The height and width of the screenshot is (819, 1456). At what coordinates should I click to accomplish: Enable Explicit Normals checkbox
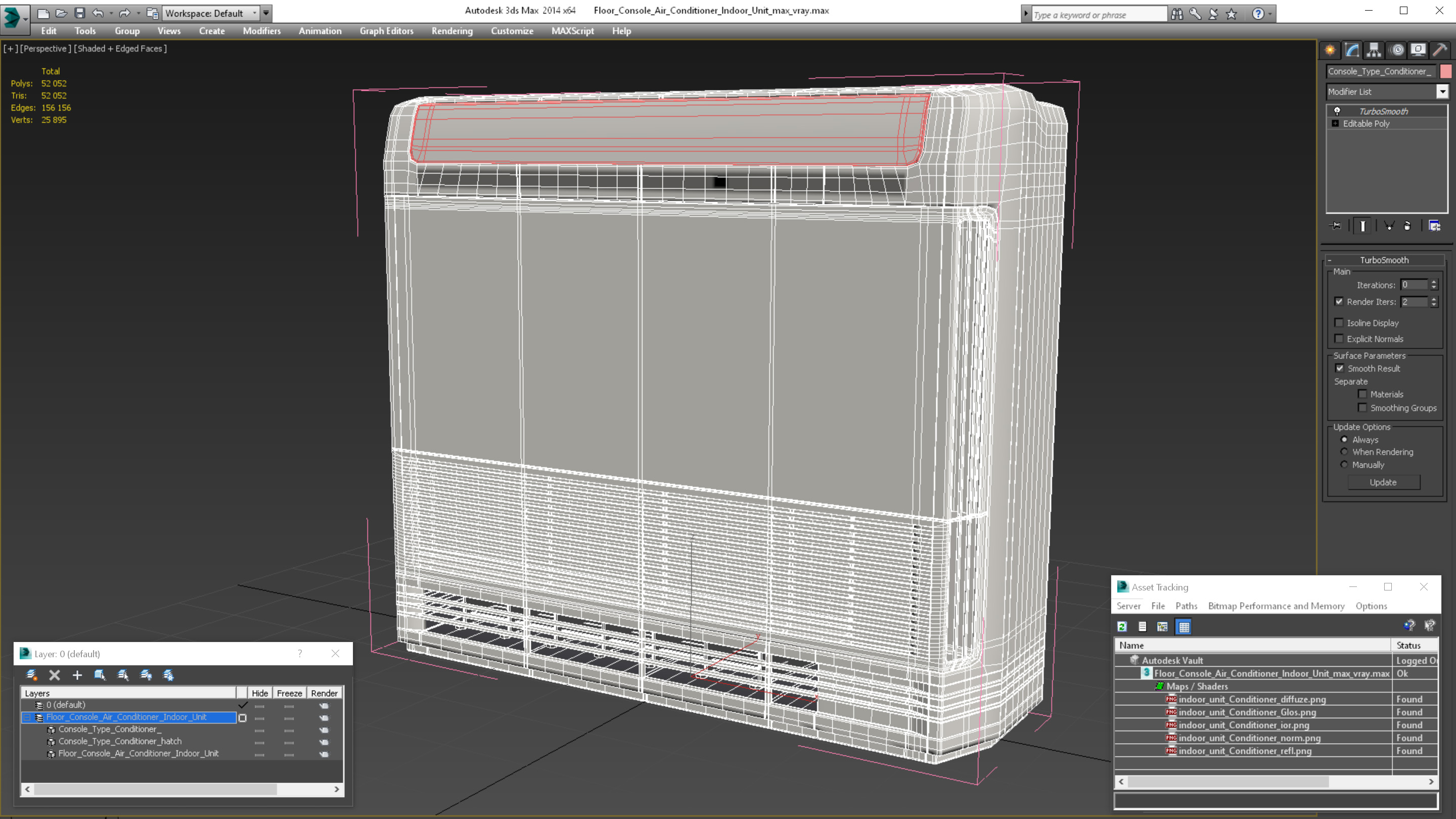[x=1339, y=339]
